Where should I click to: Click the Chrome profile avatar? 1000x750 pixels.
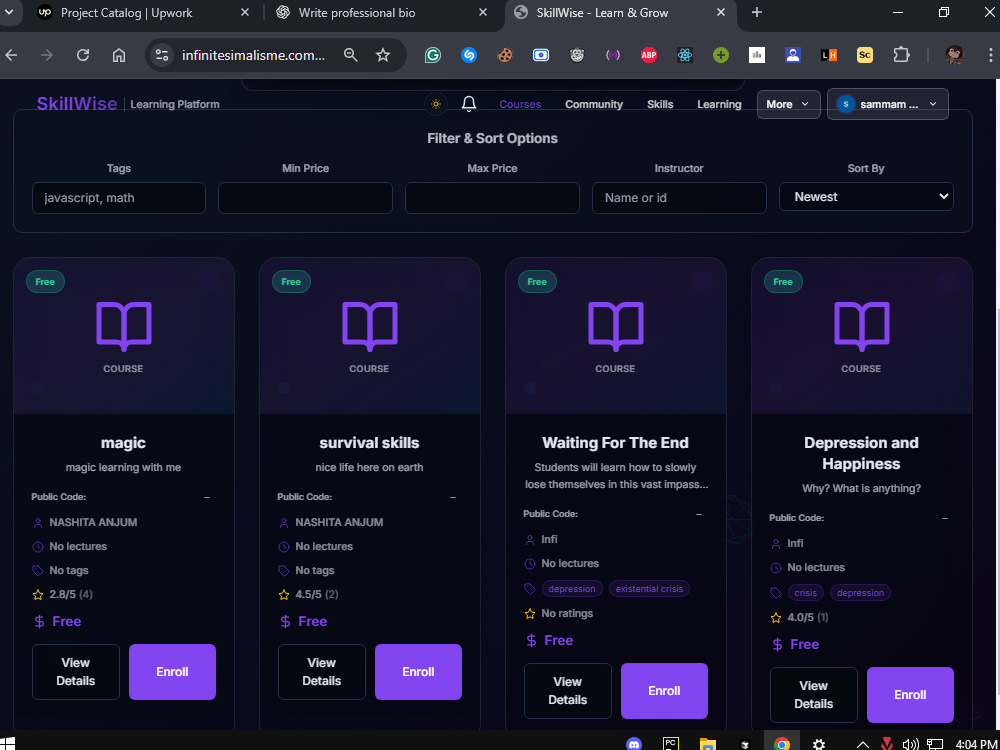[x=955, y=55]
